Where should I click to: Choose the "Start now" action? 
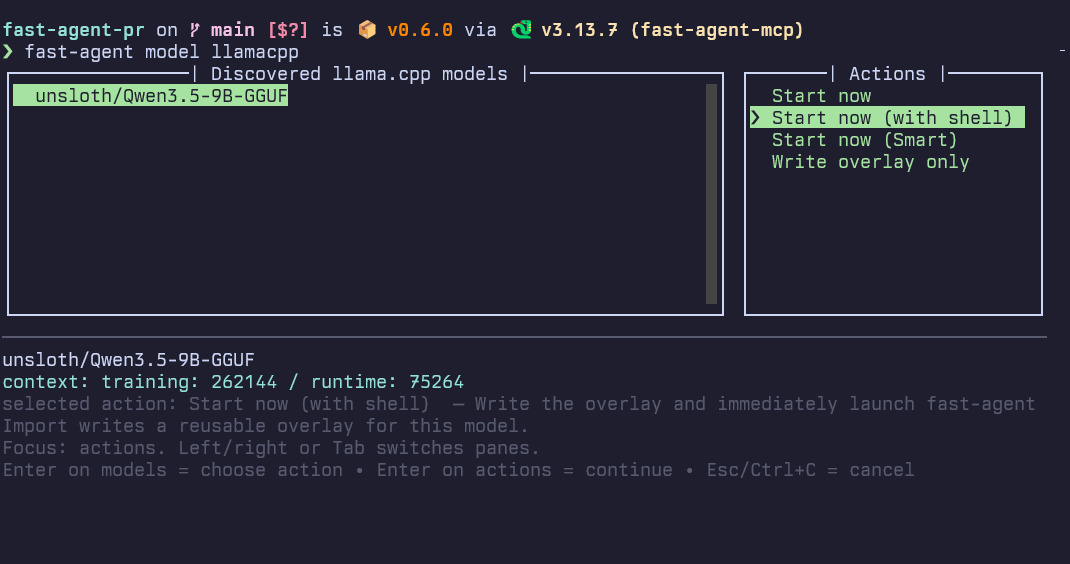(821, 96)
